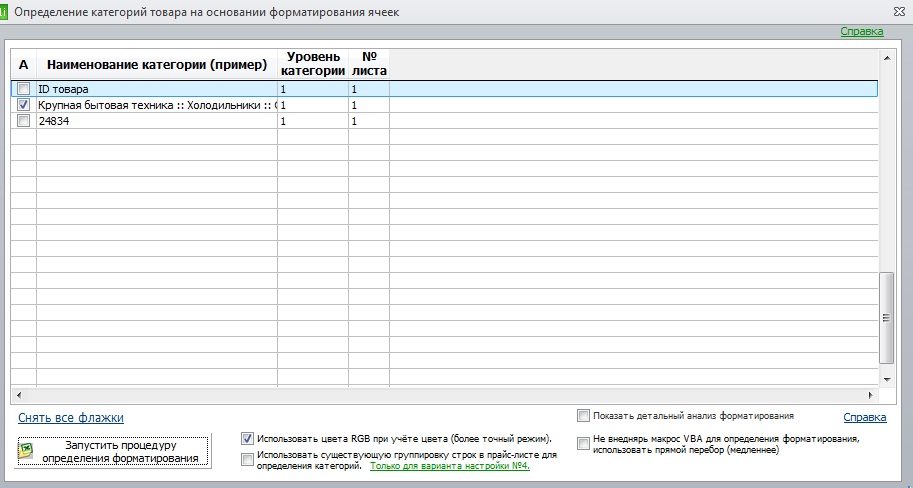The height and width of the screenshot is (488, 913).
Task: Click the 'Уровень категории' column header
Action: (313, 65)
